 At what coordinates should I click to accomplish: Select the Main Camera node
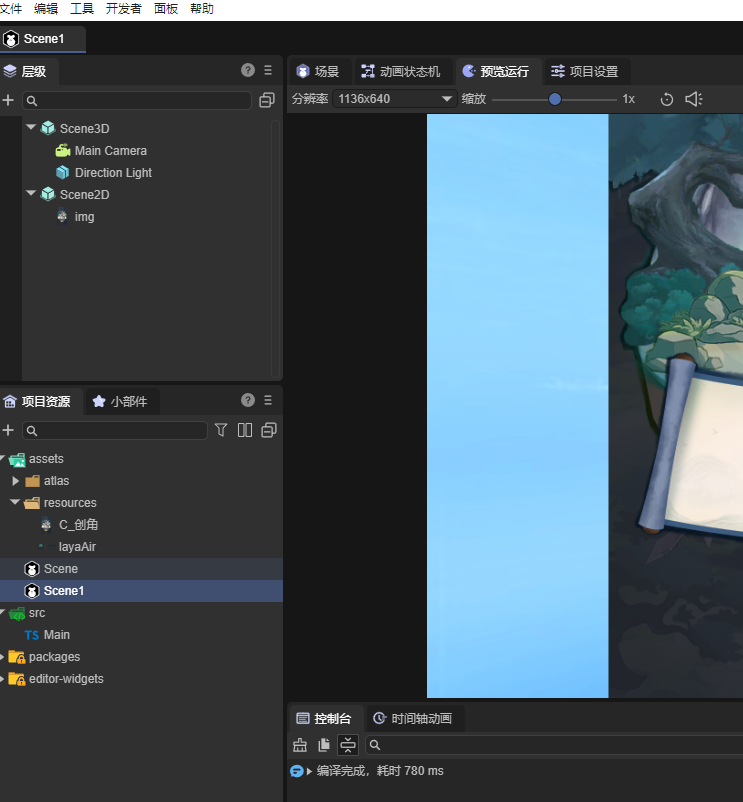tap(110, 151)
